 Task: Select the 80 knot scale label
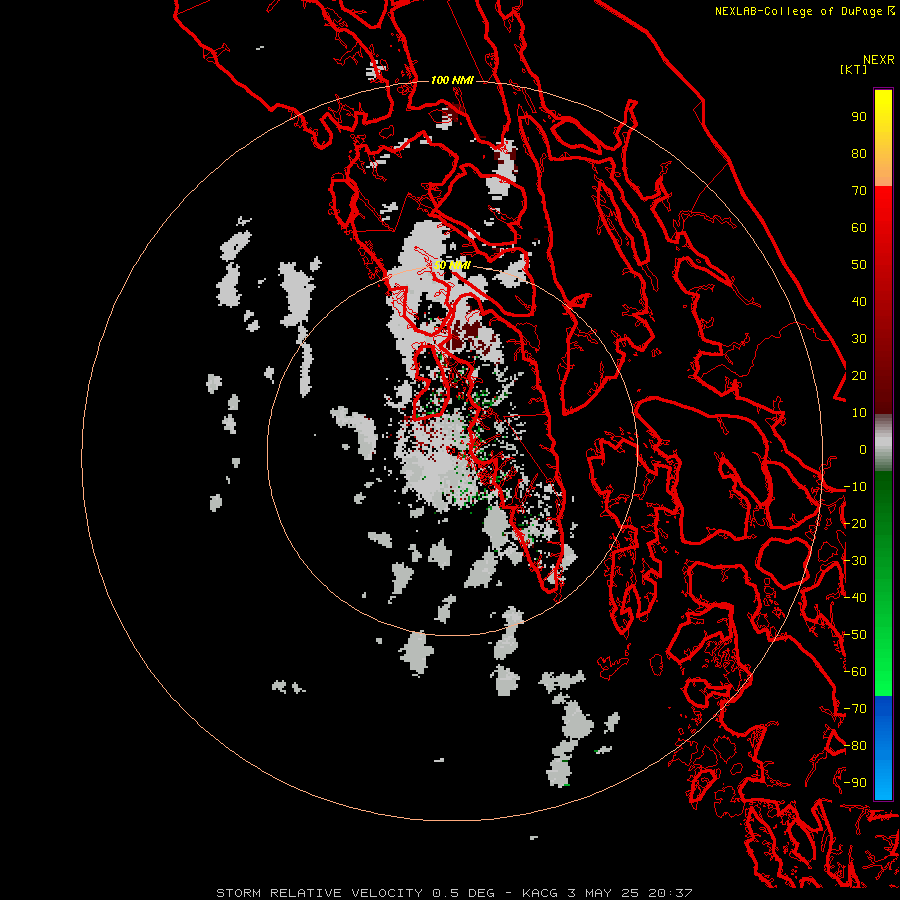859,154
